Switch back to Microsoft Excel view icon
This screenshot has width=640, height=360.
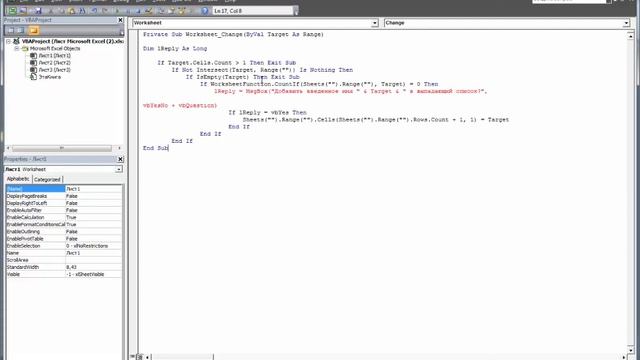pyautogui.click(x=12, y=11)
